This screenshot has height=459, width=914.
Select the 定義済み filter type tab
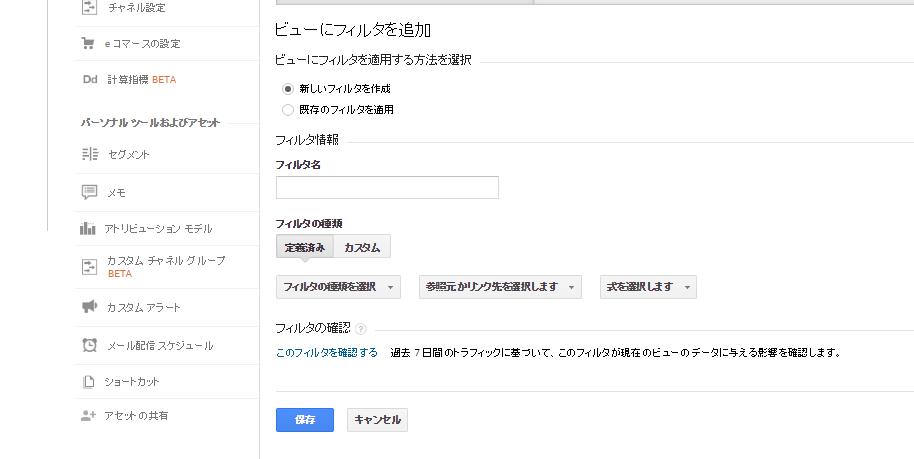305,247
